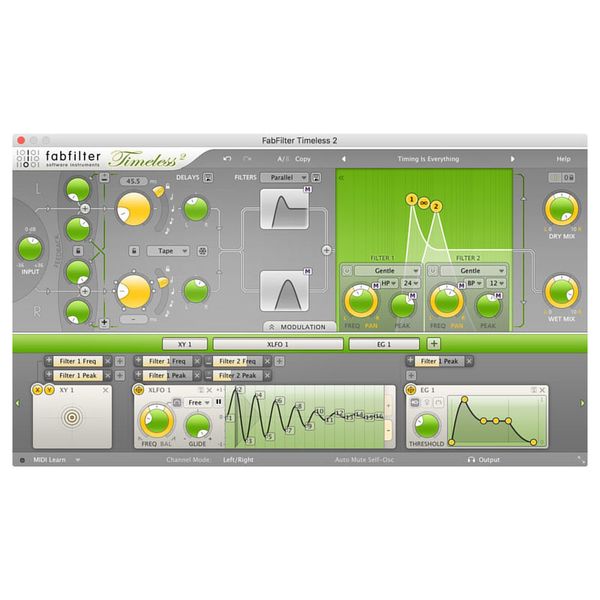This screenshot has height=600, width=600.
Task: Click the Dry Mix knob
Action: click(561, 209)
